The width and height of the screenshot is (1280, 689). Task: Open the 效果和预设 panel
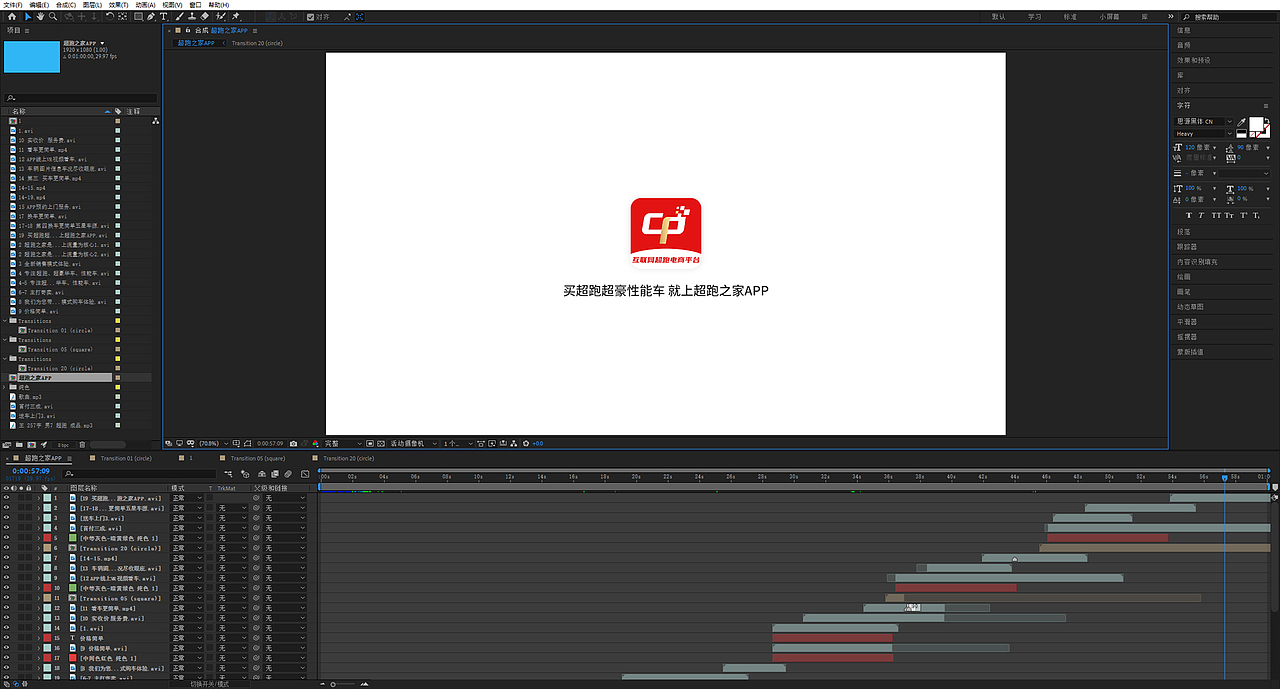click(x=1194, y=60)
